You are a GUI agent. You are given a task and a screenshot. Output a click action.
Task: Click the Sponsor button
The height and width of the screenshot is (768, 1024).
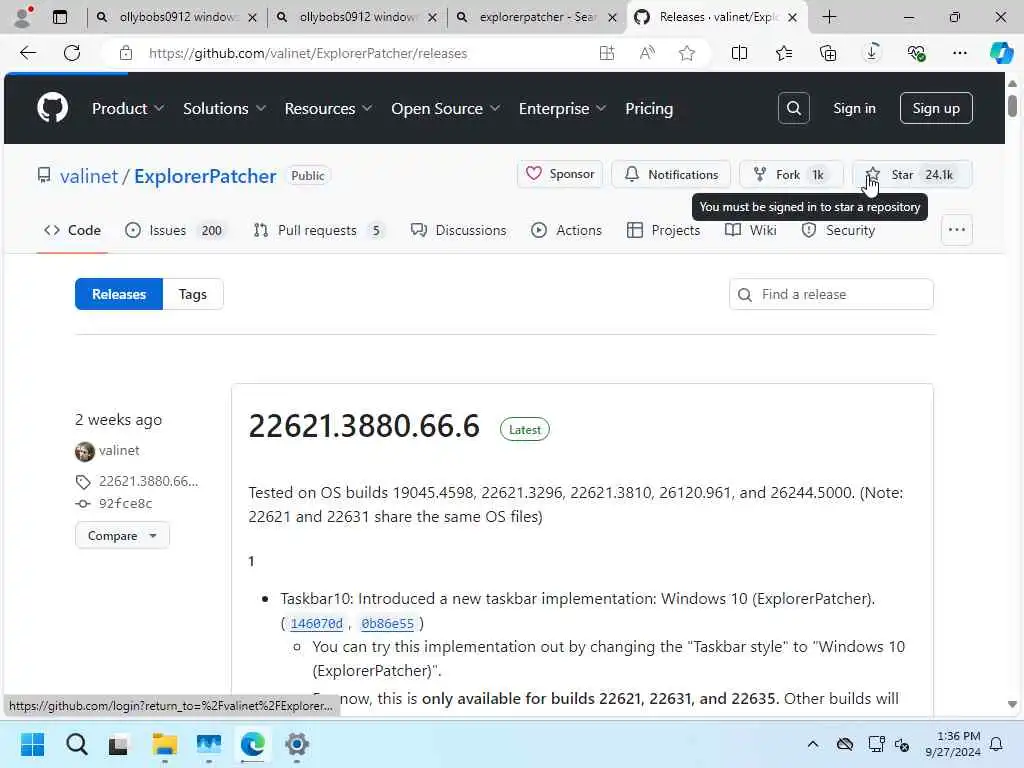[x=560, y=174]
